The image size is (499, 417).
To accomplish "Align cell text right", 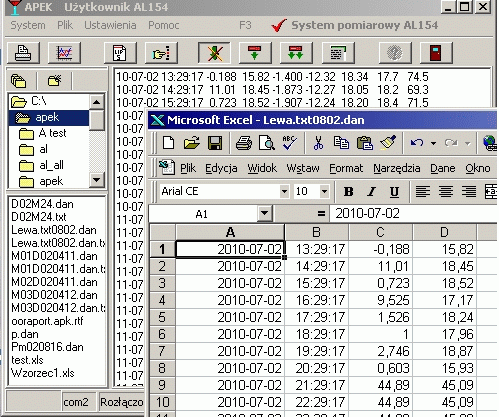I will click(x=469, y=192).
